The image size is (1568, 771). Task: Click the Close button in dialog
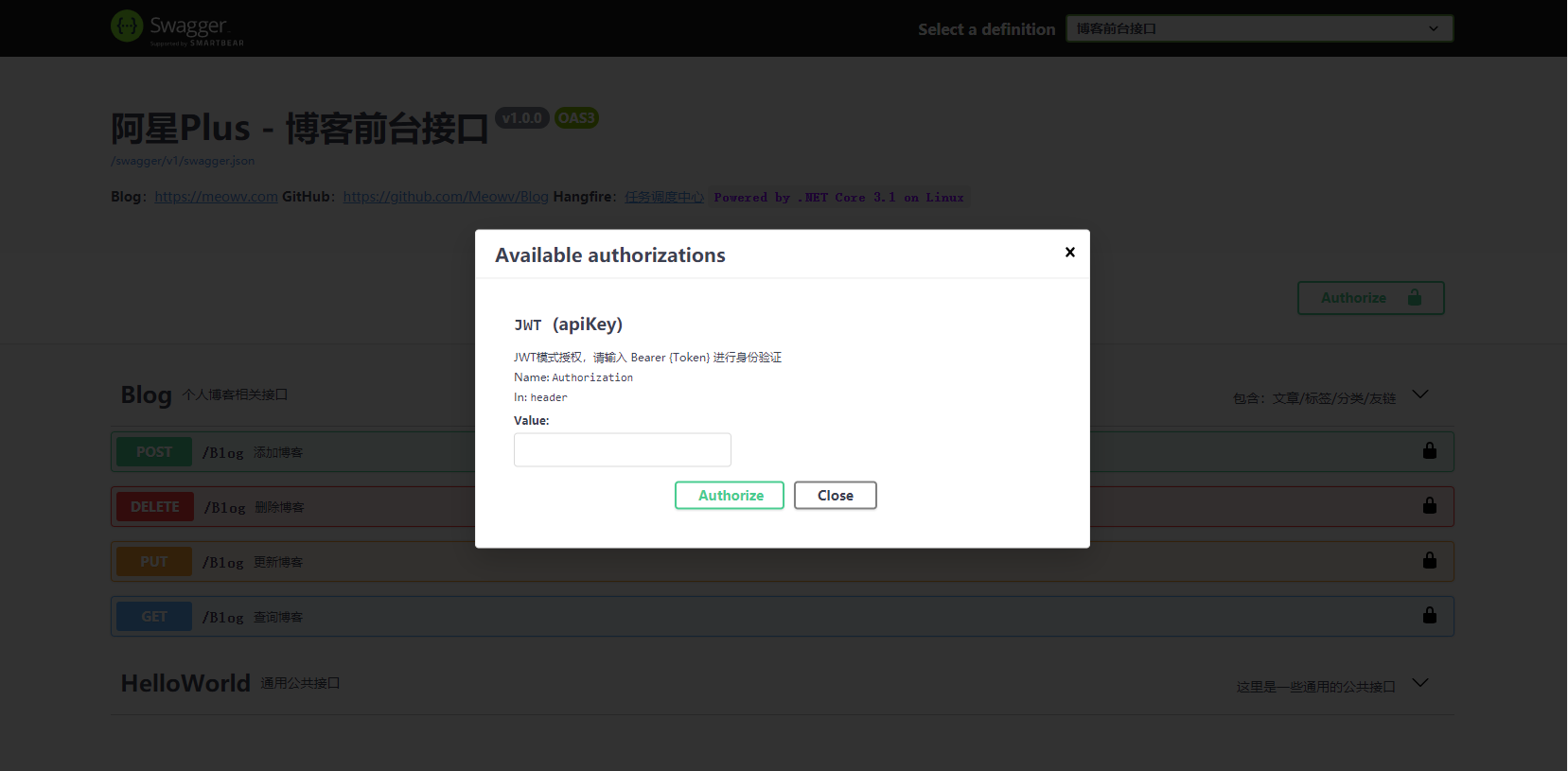(x=836, y=495)
